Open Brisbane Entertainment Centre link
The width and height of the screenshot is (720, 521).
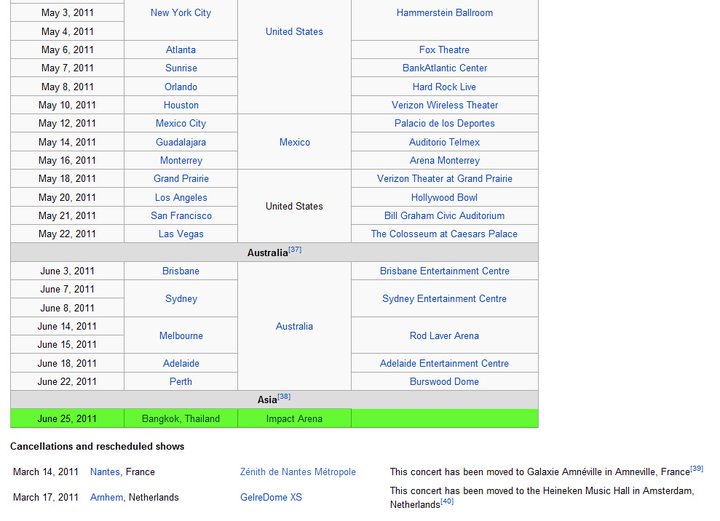(444, 271)
